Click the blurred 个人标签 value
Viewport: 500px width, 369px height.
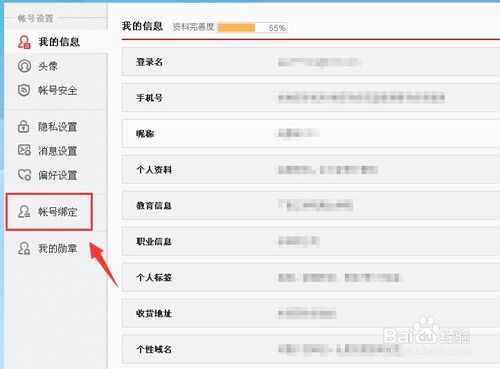[x=339, y=277]
